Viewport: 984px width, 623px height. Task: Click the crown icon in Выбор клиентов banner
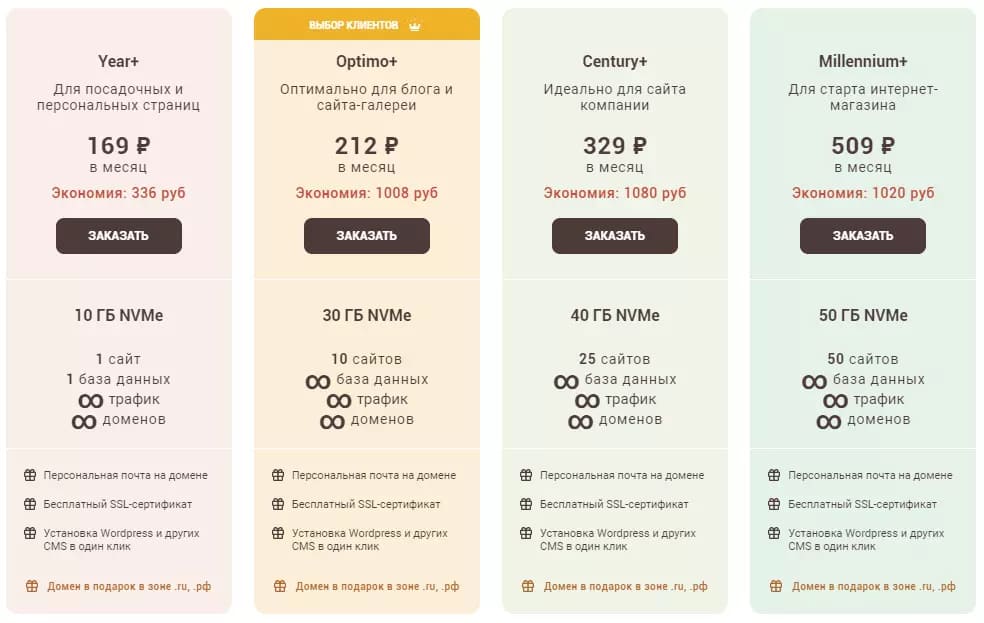[415, 26]
